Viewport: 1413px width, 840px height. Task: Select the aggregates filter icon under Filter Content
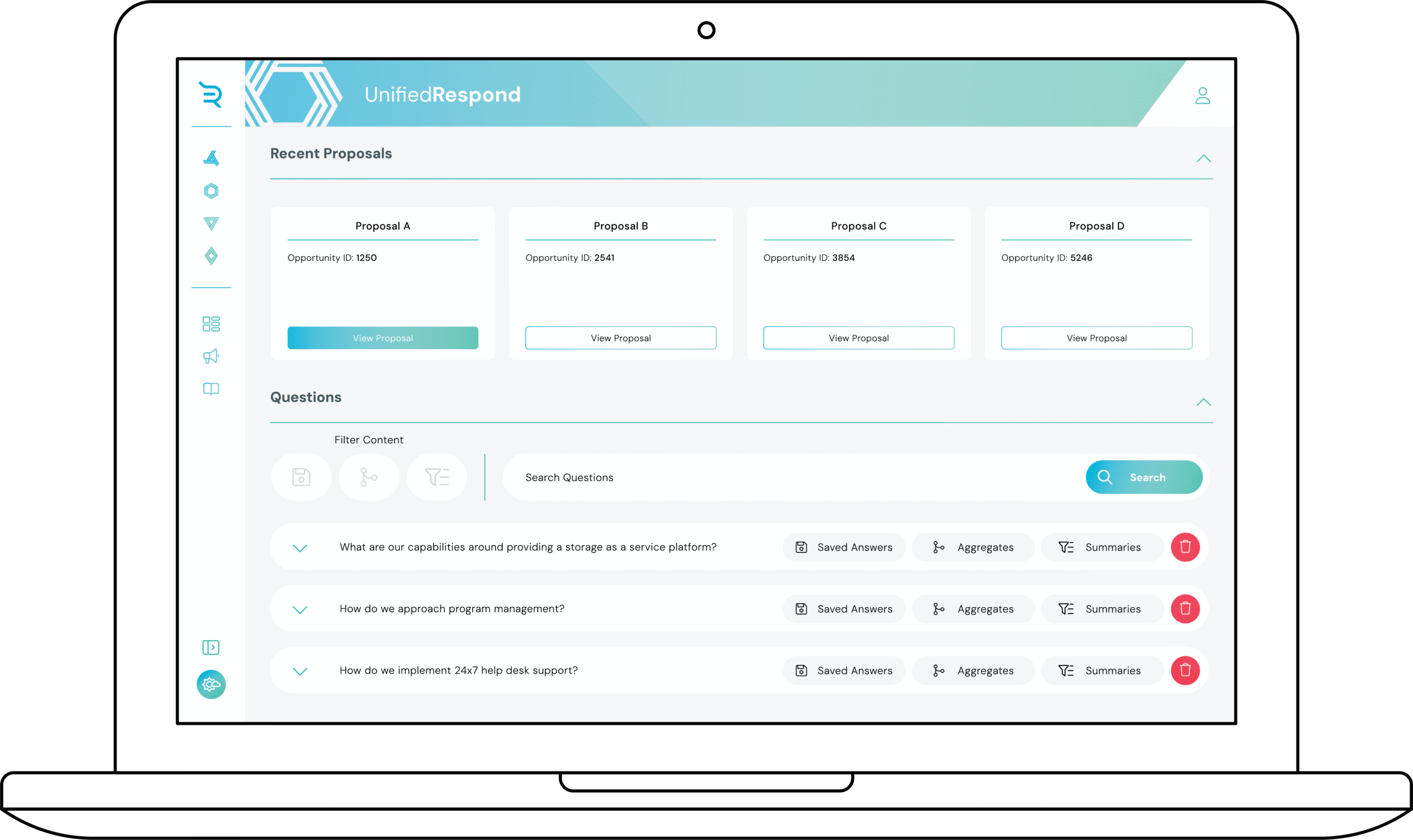[369, 477]
